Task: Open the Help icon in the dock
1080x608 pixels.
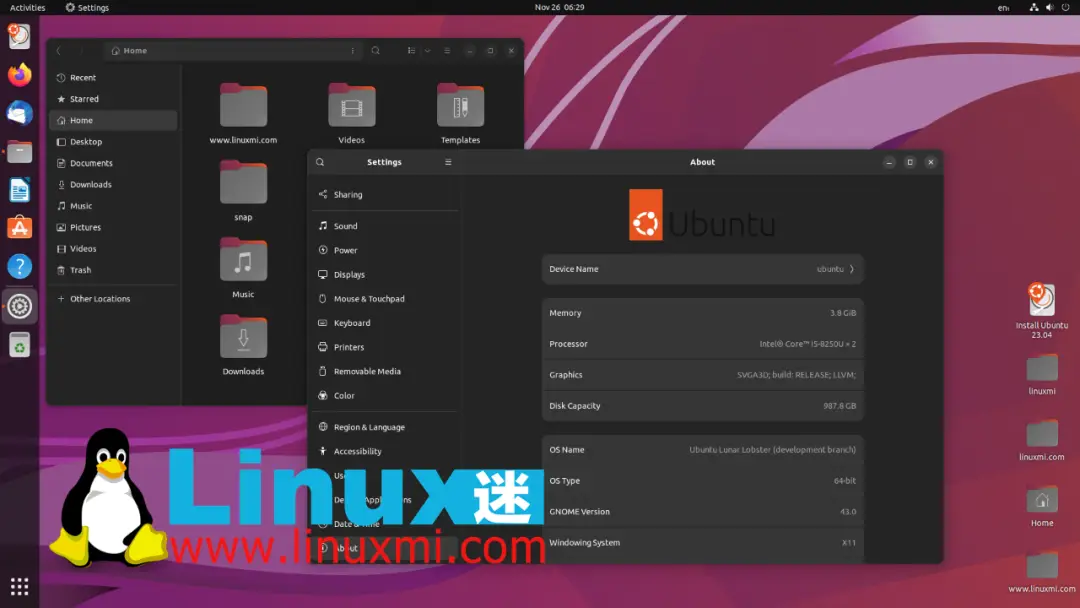Action: click(x=19, y=266)
